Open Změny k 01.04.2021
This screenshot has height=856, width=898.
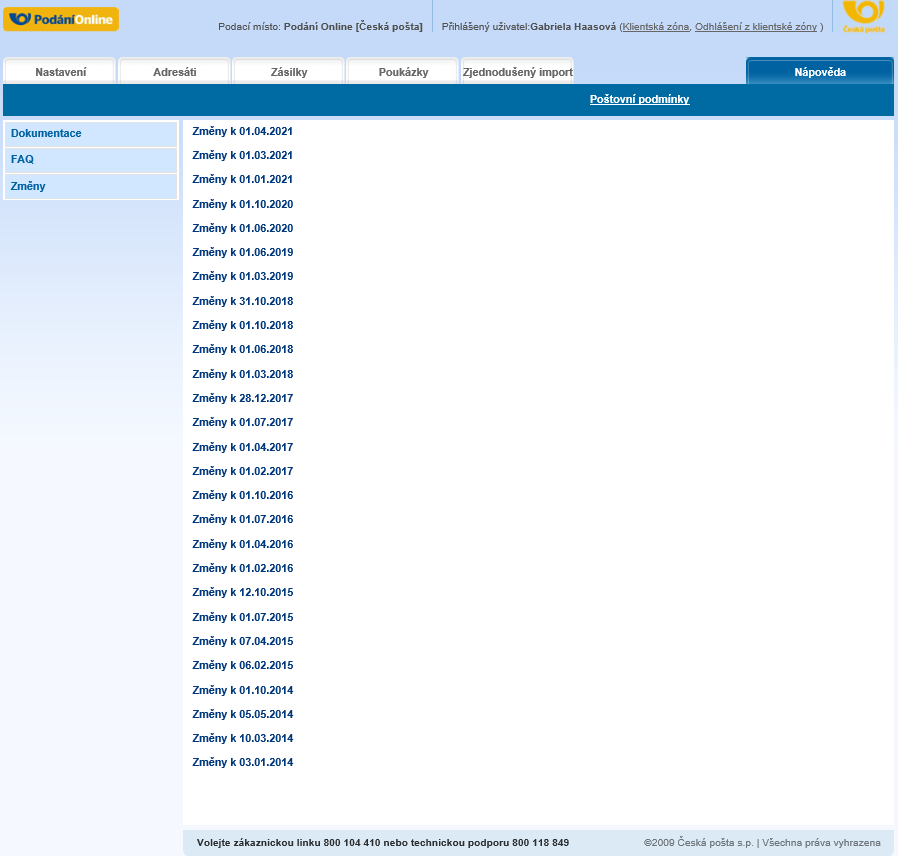click(242, 131)
